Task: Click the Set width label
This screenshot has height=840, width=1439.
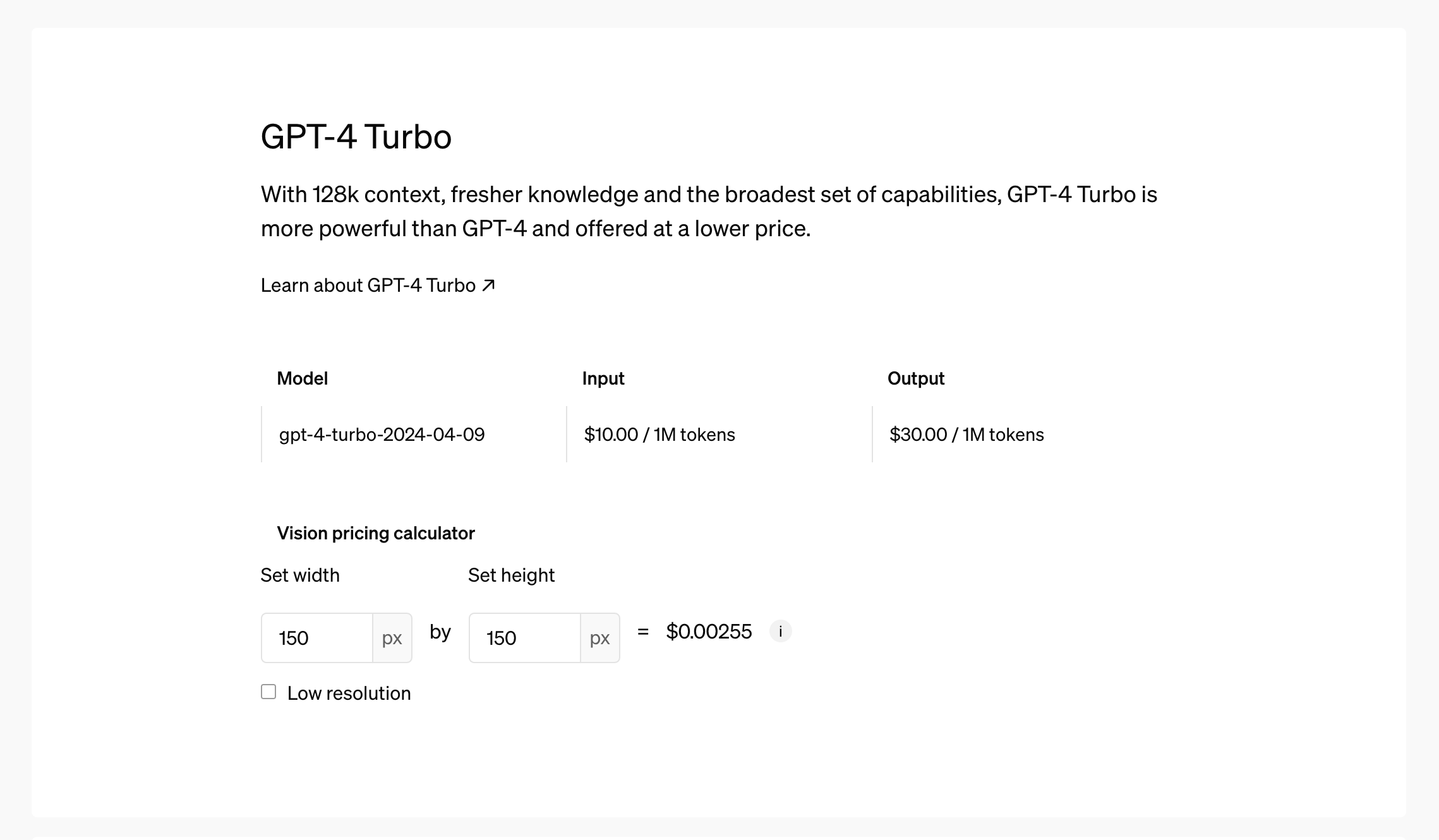Action: (x=300, y=575)
